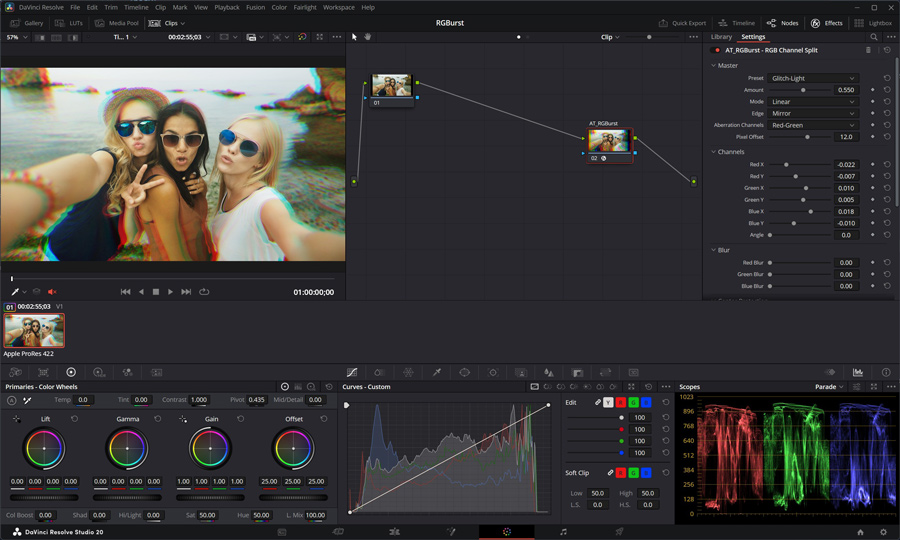The height and width of the screenshot is (540, 900).
Task: Open the Gallery panel
Action: coord(27,23)
